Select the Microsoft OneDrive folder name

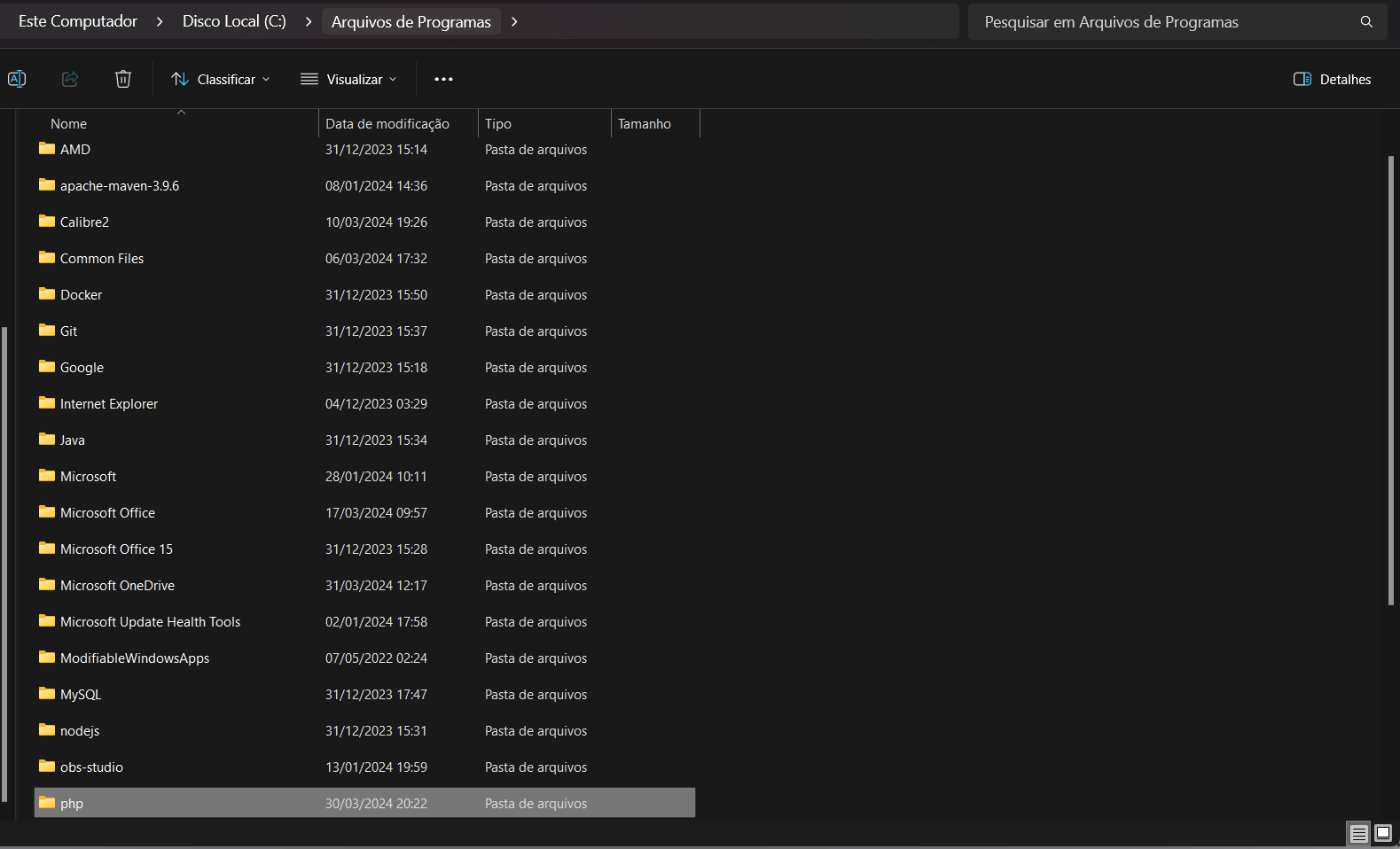[117, 585]
